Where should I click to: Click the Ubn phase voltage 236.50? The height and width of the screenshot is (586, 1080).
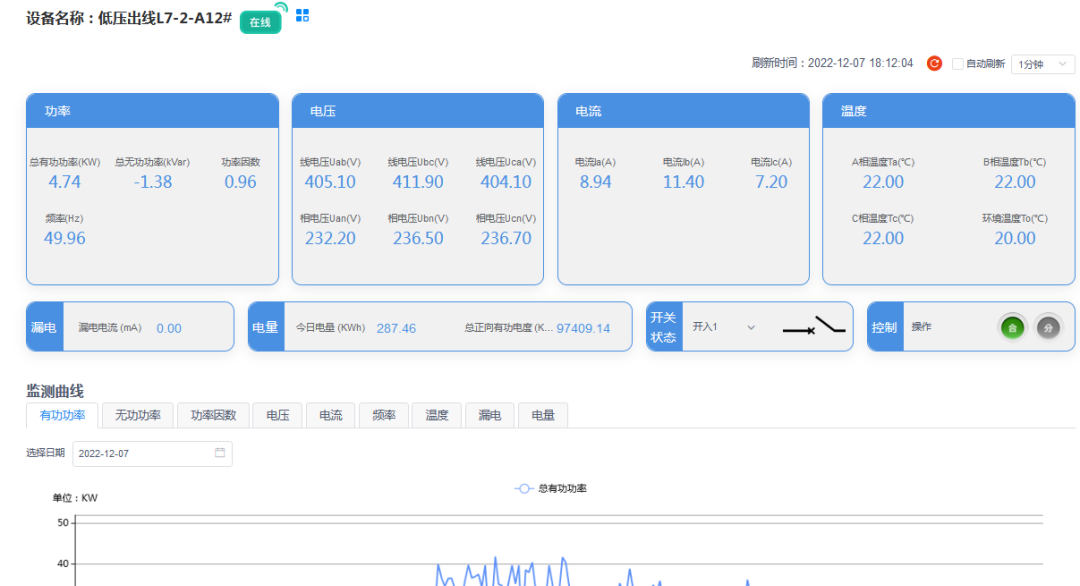418,238
